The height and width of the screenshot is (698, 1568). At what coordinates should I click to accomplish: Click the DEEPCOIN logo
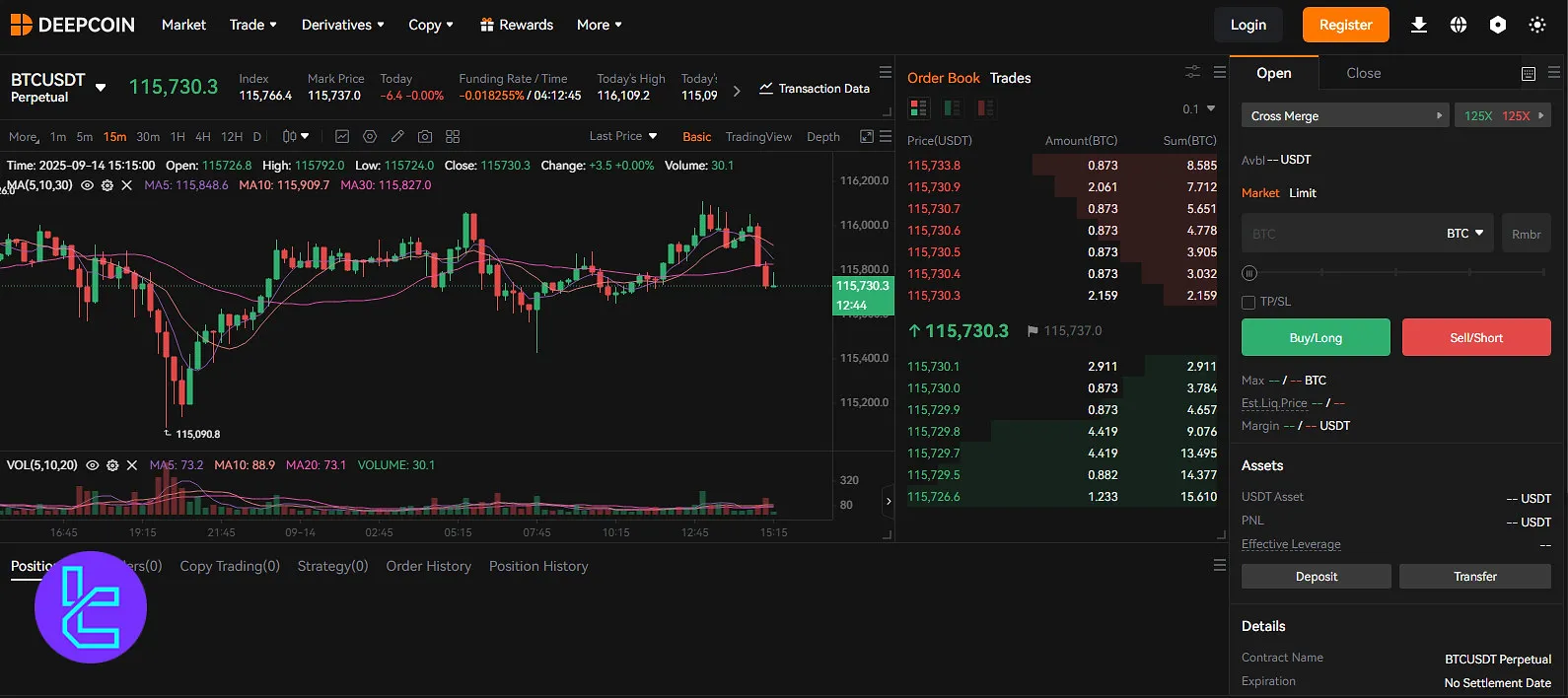click(72, 25)
